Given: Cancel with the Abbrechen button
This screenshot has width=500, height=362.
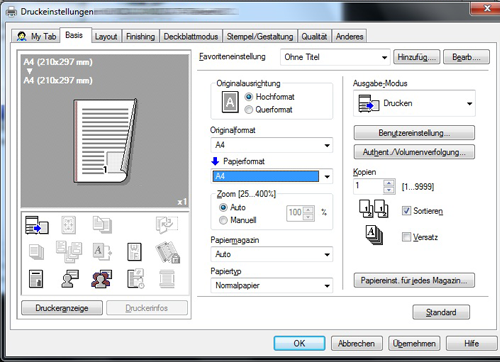Looking at the screenshot, I should (x=357, y=343).
